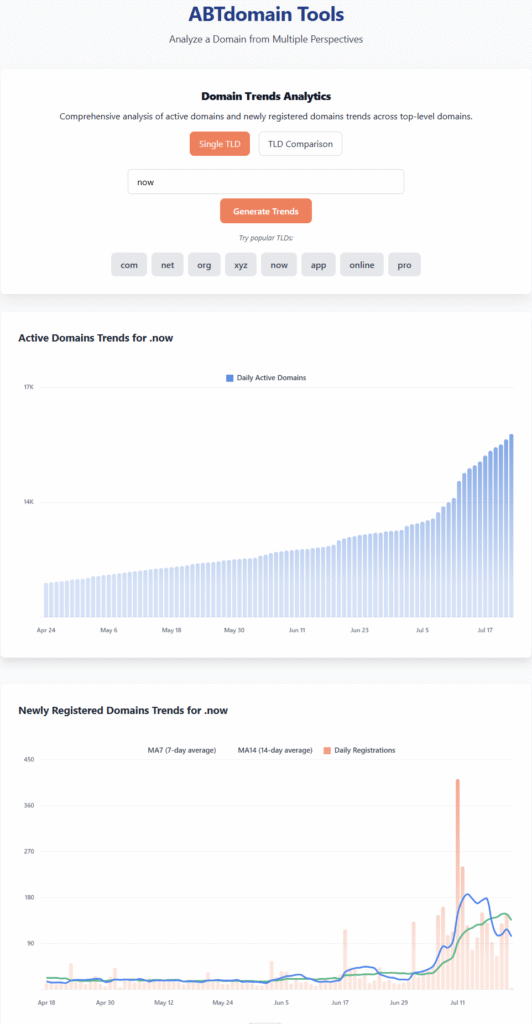Select the now TLD chip
Viewport: 532px width, 1024px height.
point(279,265)
